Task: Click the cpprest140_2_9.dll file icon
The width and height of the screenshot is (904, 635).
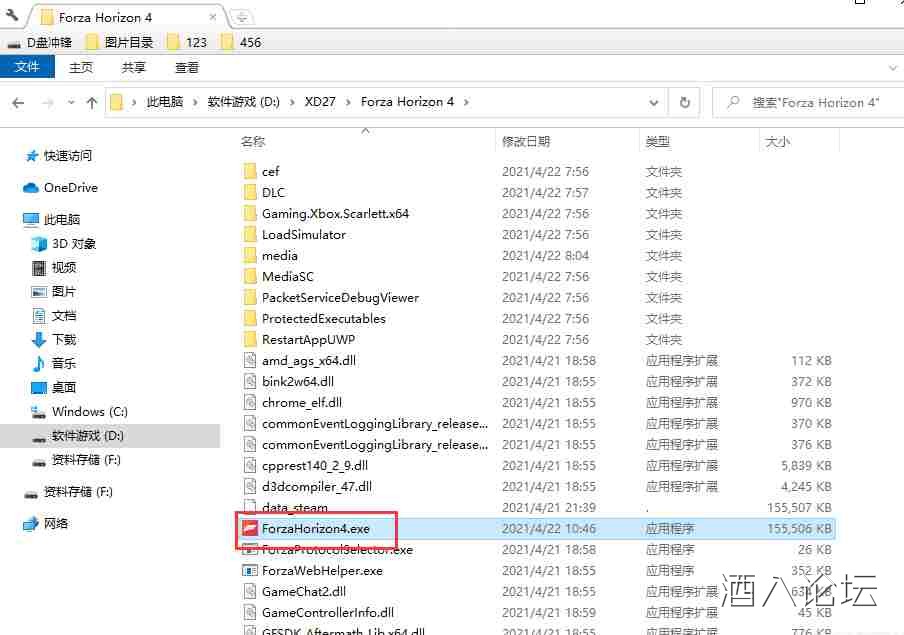Action: 250,465
